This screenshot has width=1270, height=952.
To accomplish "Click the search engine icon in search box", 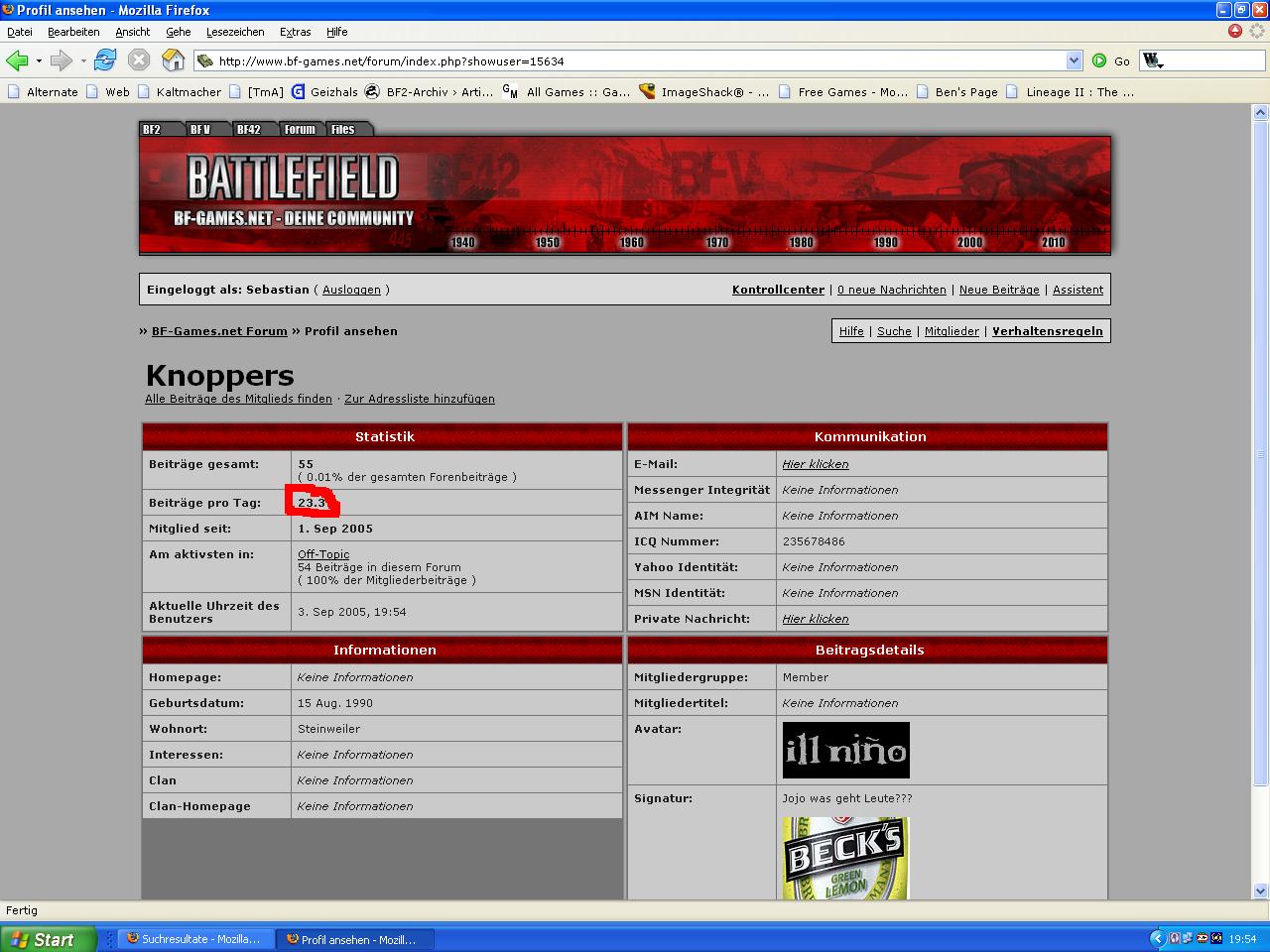I will (1151, 60).
